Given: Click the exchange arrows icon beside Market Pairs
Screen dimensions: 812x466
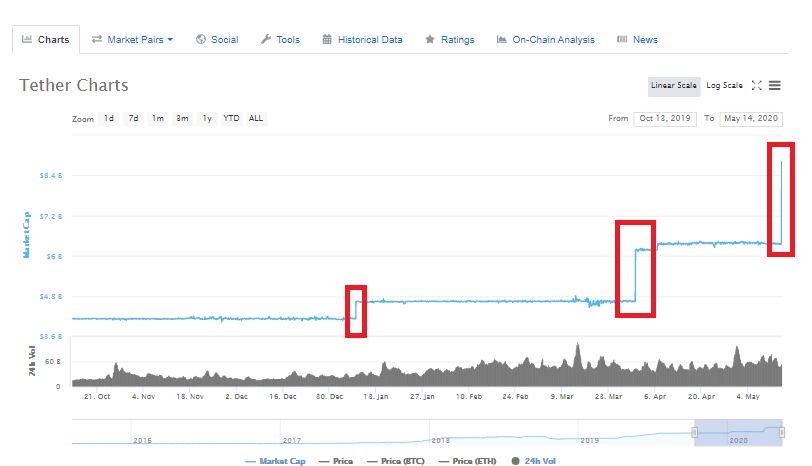Looking at the screenshot, I should point(96,39).
